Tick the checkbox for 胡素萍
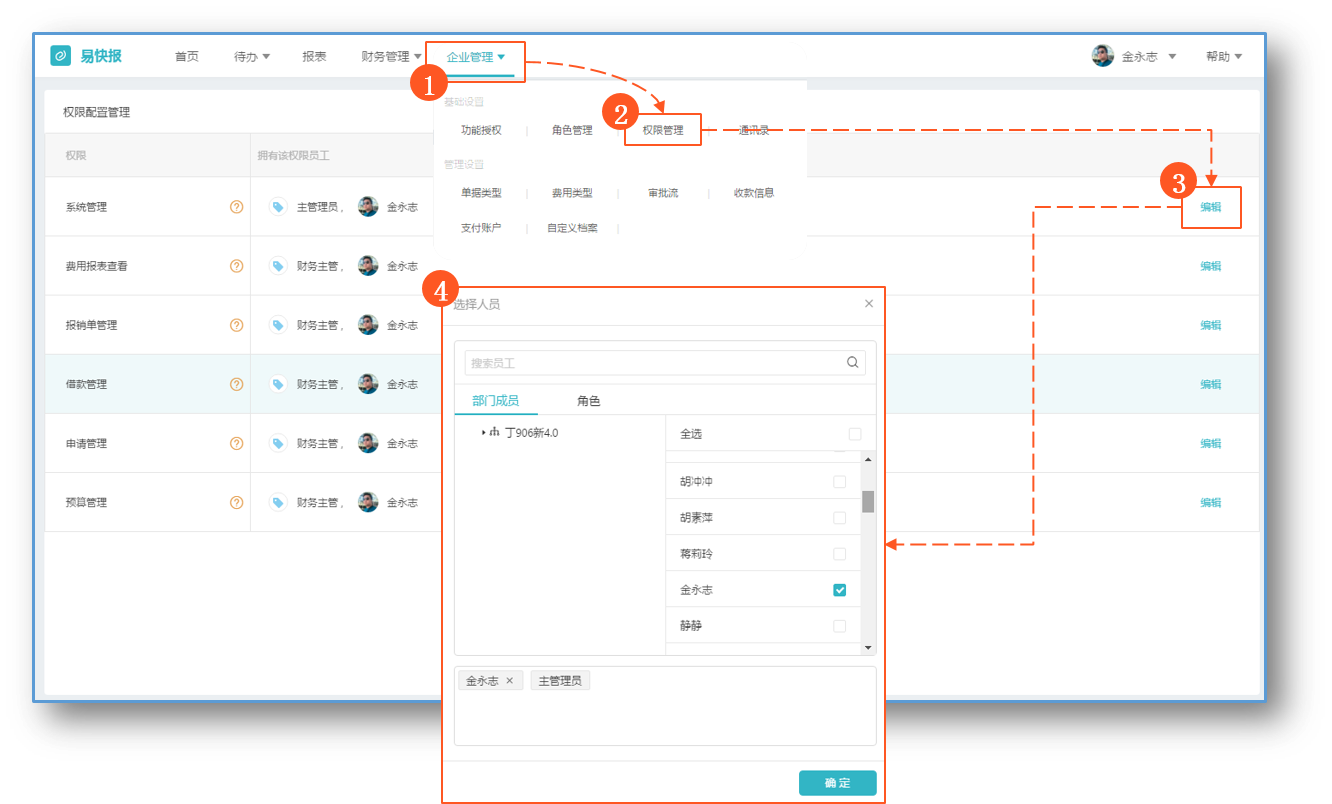 [x=840, y=518]
